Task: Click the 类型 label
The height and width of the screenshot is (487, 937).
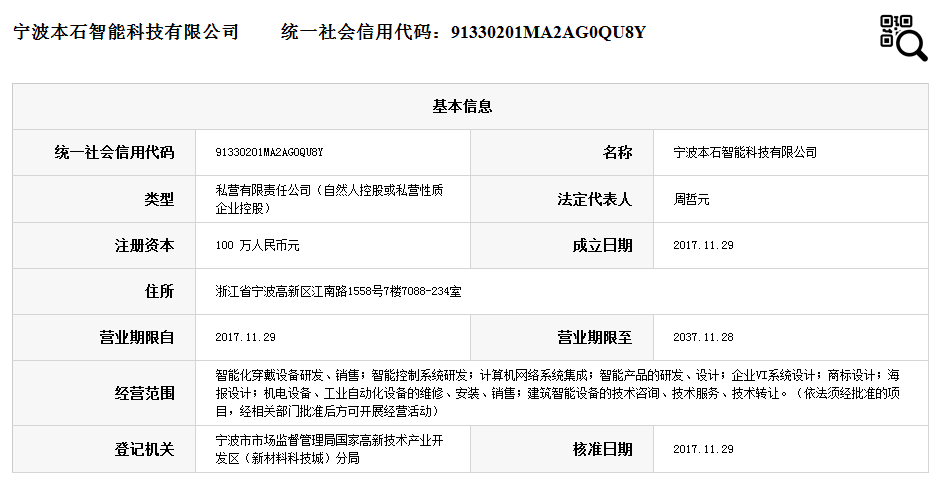Action: click(x=159, y=199)
